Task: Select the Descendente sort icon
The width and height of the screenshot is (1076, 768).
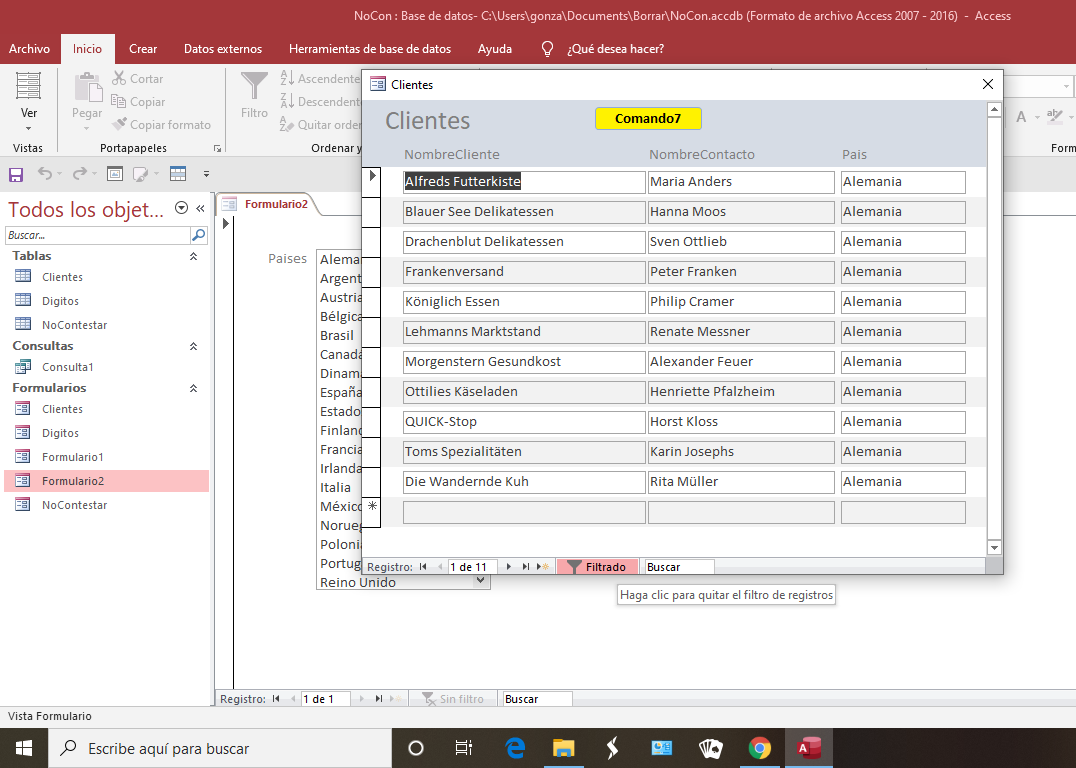Action: [x=286, y=101]
